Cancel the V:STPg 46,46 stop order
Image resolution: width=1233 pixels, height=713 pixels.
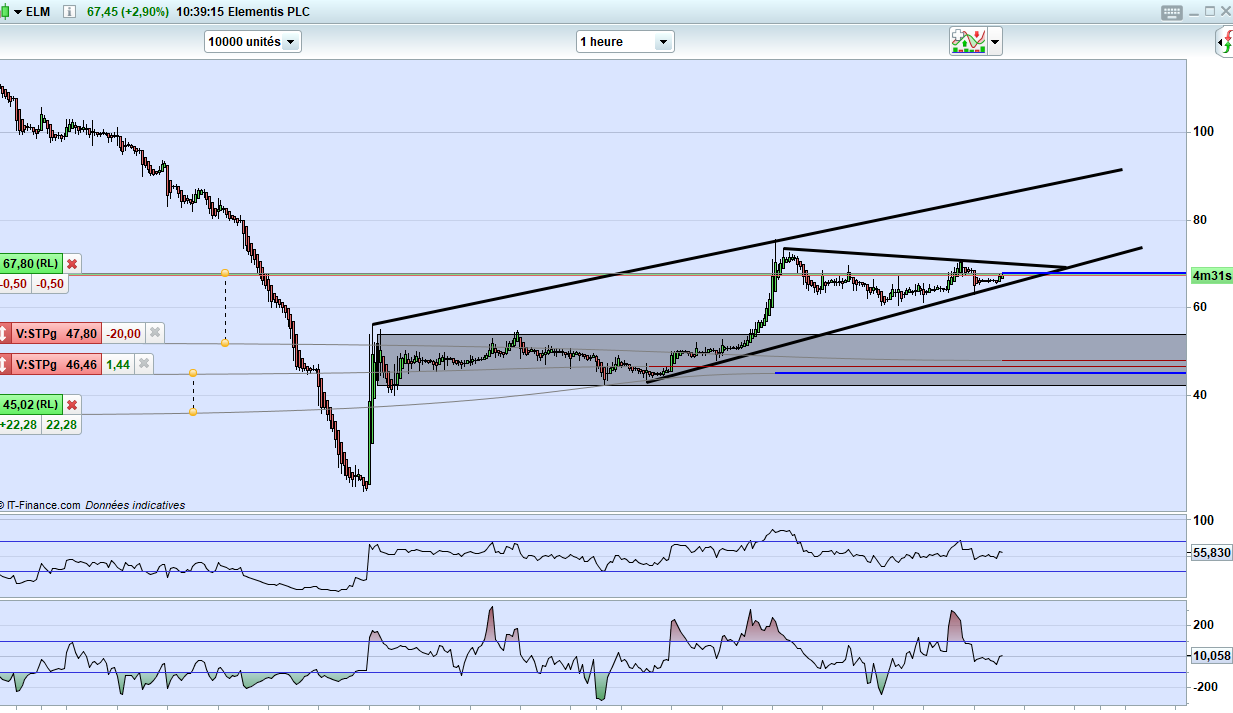(145, 364)
